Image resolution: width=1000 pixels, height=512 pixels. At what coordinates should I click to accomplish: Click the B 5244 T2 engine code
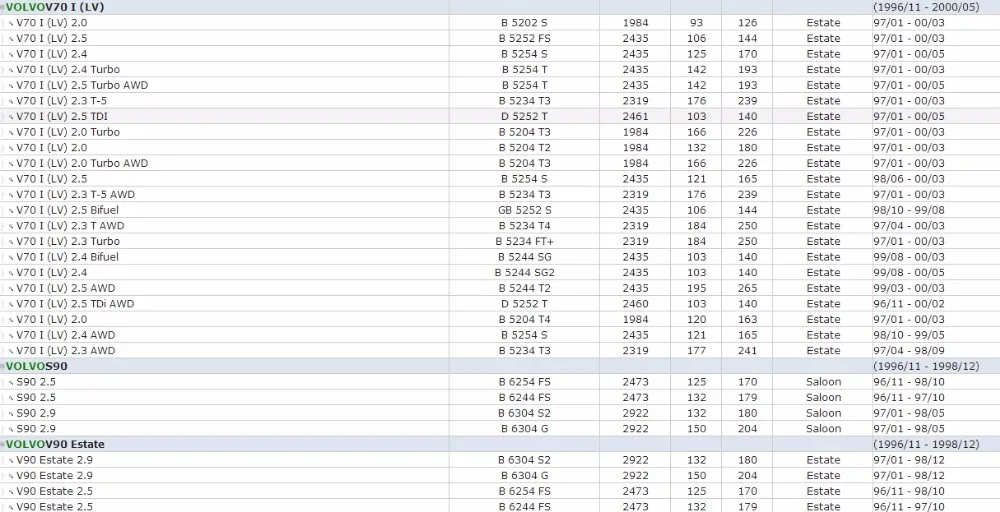pos(524,288)
